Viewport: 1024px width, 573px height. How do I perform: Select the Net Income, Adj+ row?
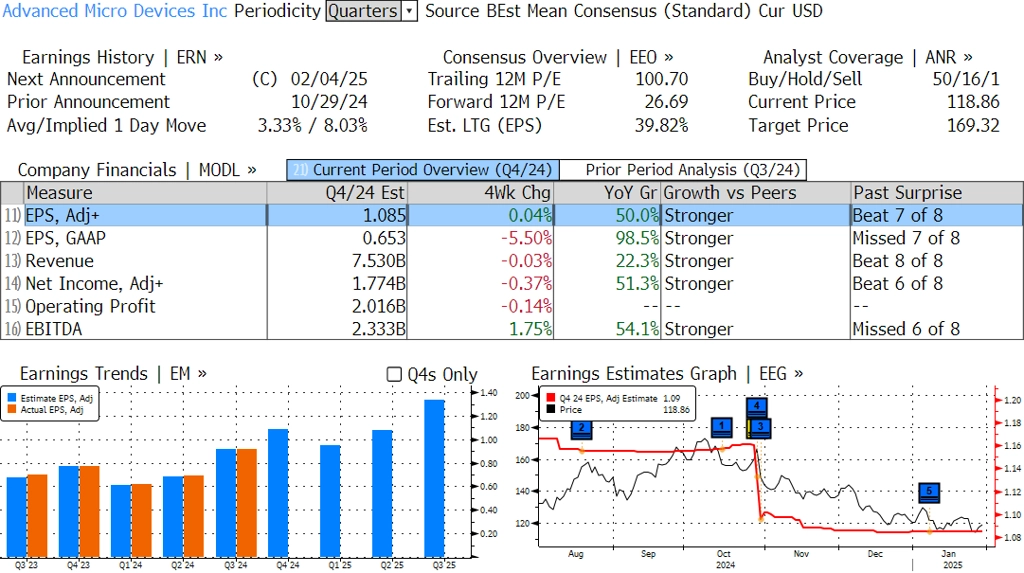[x=512, y=284]
